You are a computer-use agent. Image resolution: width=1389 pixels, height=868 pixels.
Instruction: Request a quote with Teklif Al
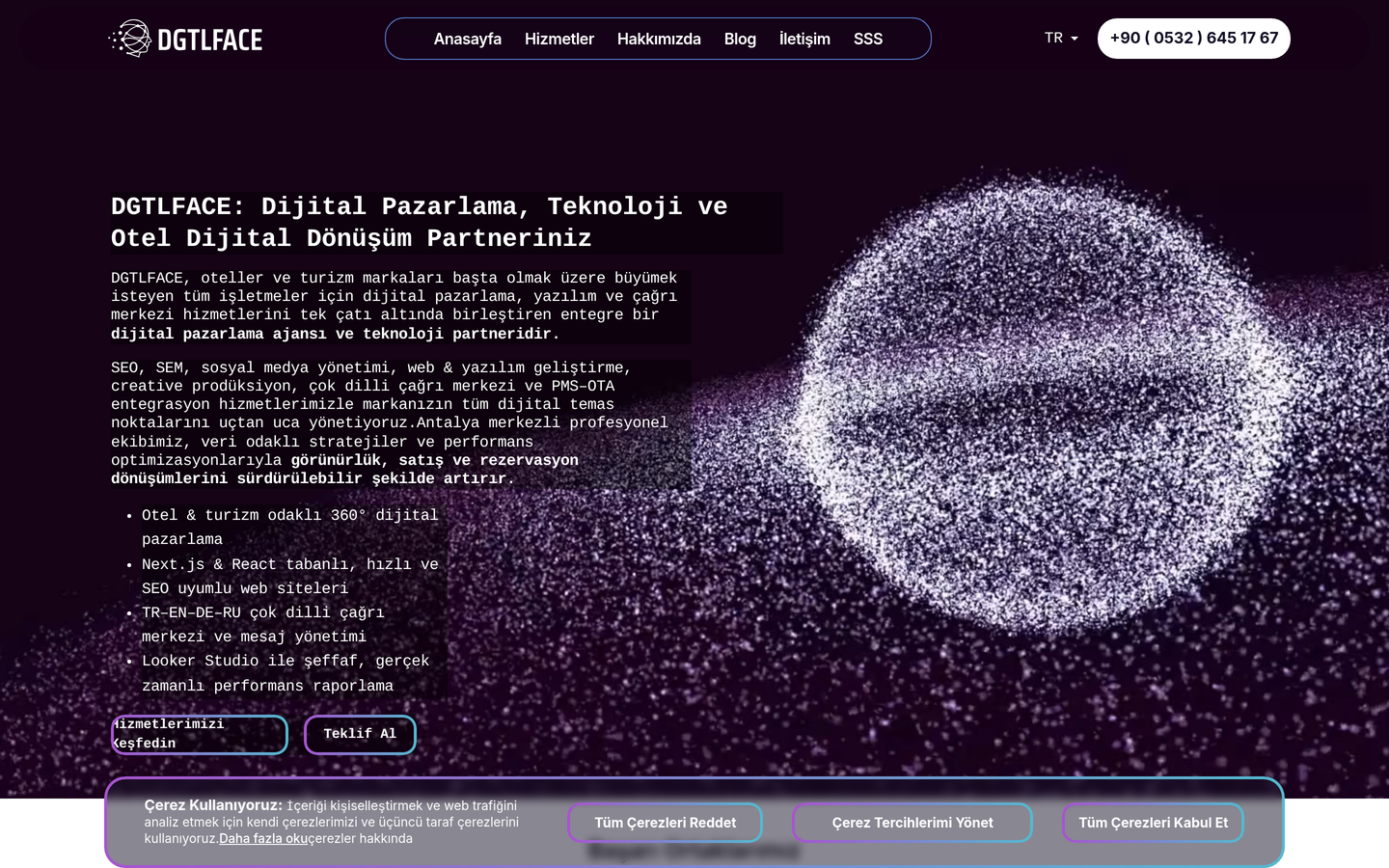360,735
